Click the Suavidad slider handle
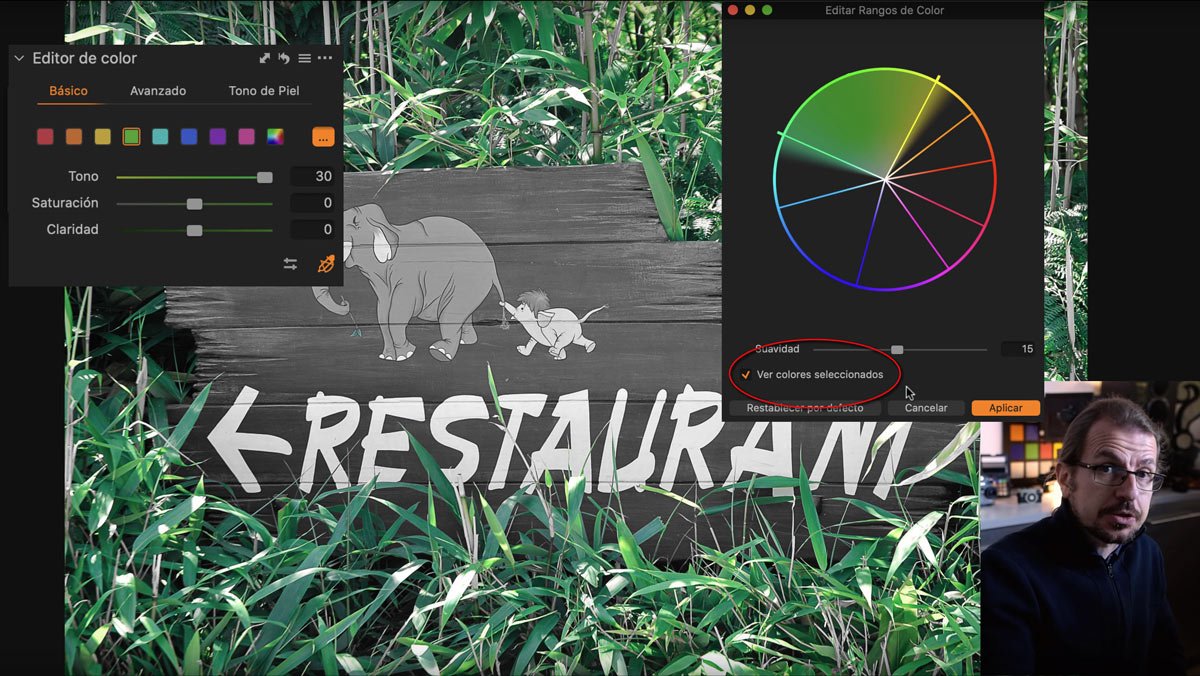The width and height of the screenshot is (1200, 676). pyautogui.click(x=897, y=349)
